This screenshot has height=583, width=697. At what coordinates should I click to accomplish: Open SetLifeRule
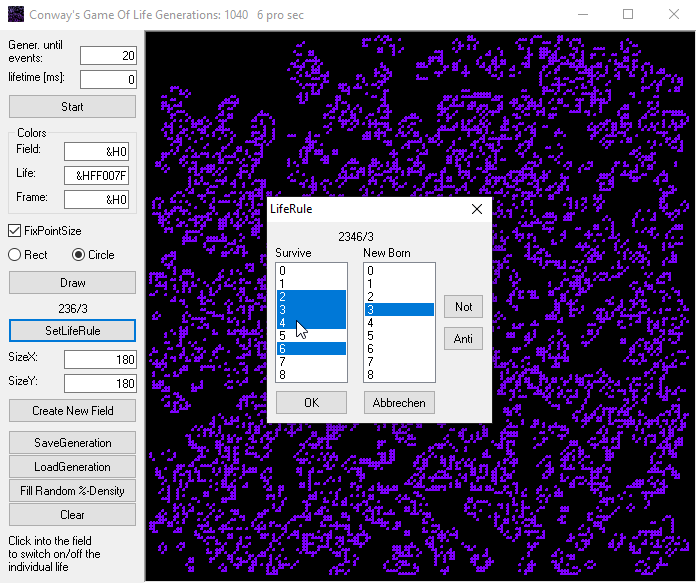pyautogui.click(x=72, y=331)
